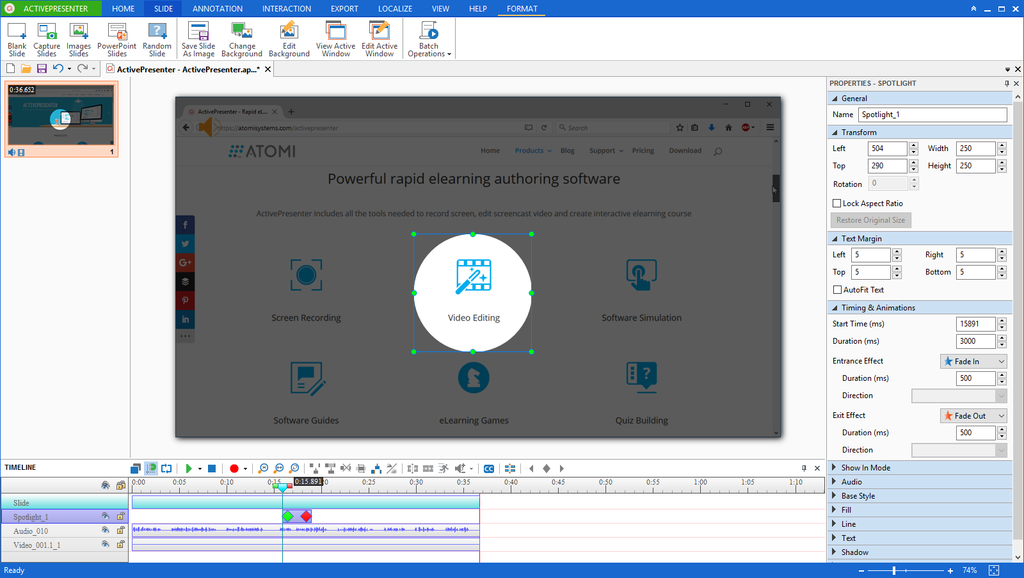1024x578 pixels.
Task: Click the red exit diamond on Spotlight_1
Action: [306, 517]
